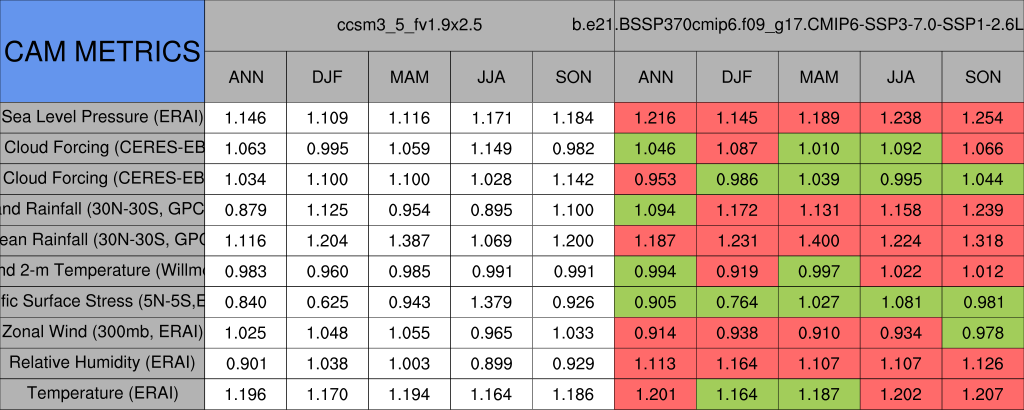Click the Relative Humidity (ERAI) row label
The image size is (1024, 410).
tap(102, 363)
